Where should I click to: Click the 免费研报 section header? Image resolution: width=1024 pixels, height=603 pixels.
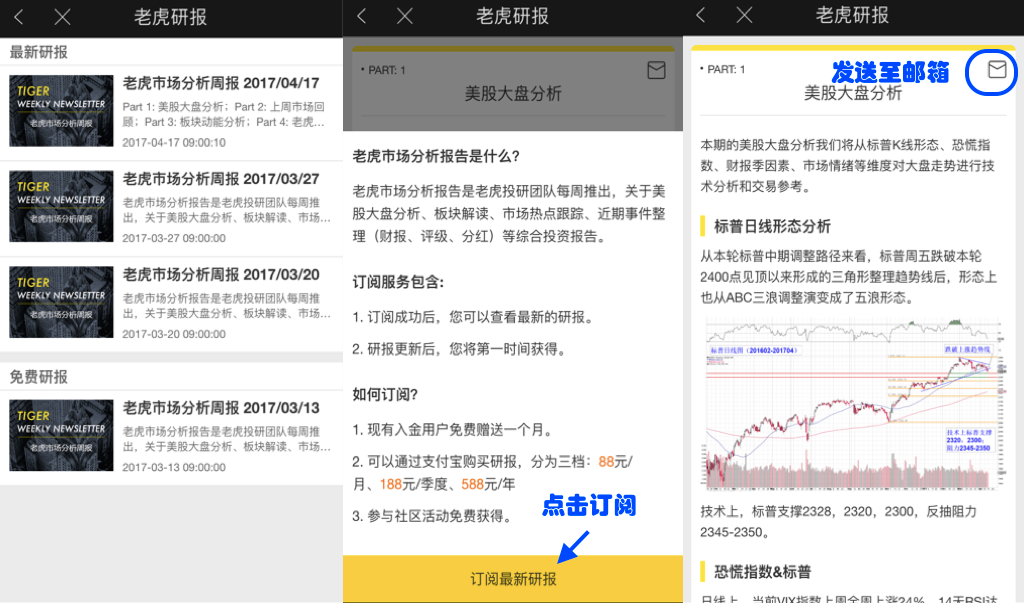coord(39,377)
